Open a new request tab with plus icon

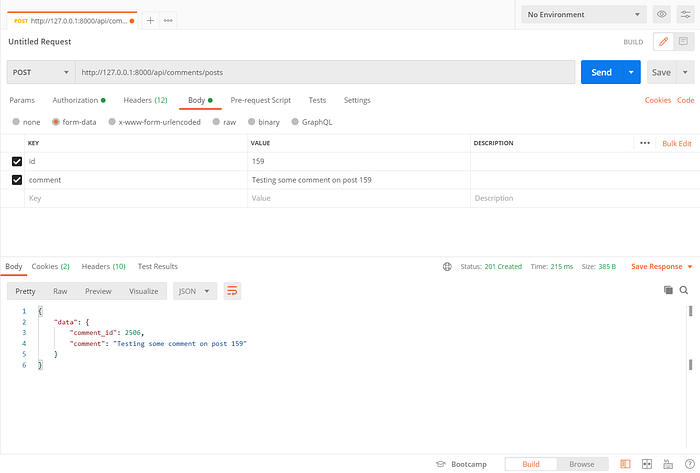(x=150, y=21)
